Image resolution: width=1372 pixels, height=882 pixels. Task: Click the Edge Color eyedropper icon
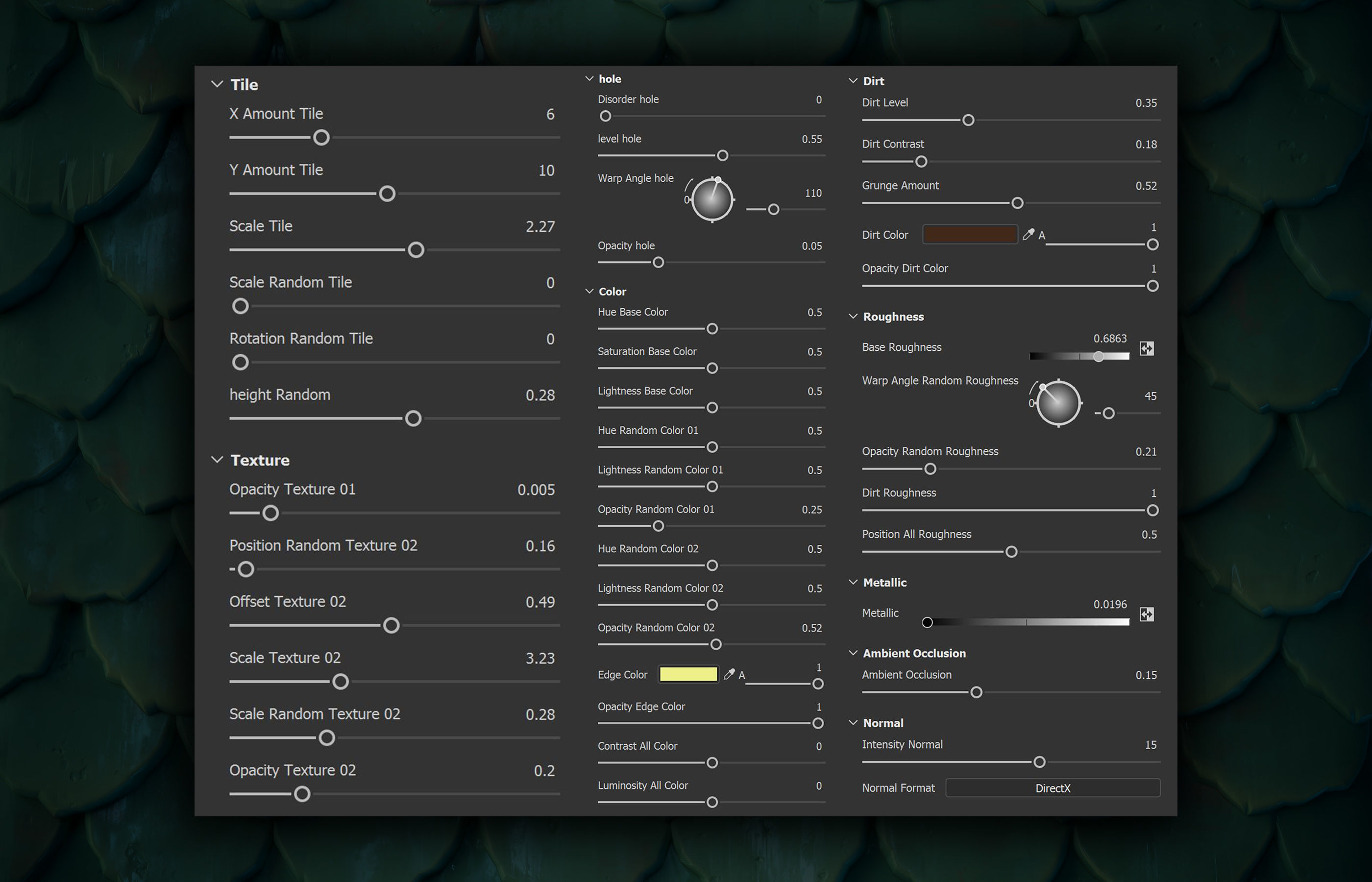(729, 674)
